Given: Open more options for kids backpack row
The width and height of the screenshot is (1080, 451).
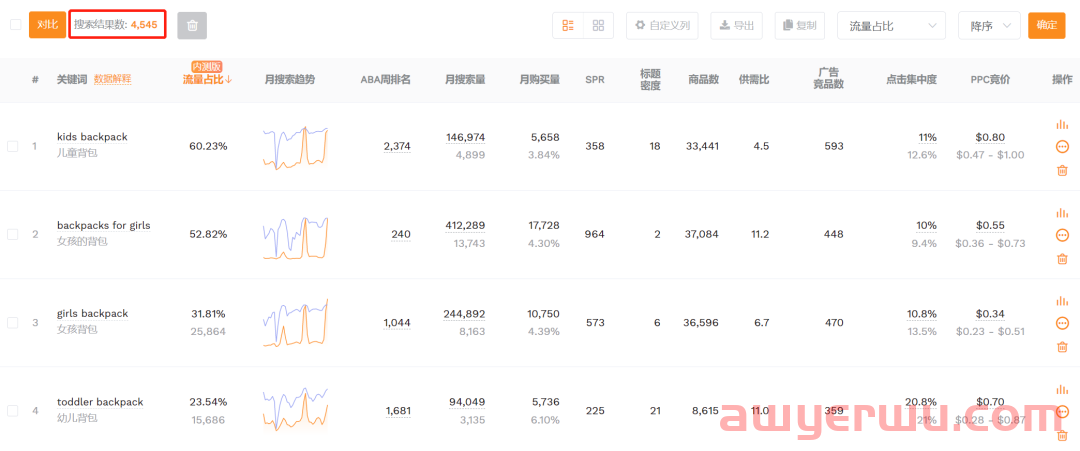Looking at the screenshot, I should click(1062, 147).
